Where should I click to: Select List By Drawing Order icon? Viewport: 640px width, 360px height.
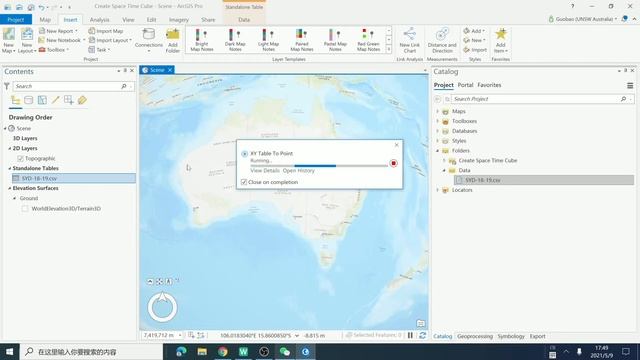tap(16, 100)
